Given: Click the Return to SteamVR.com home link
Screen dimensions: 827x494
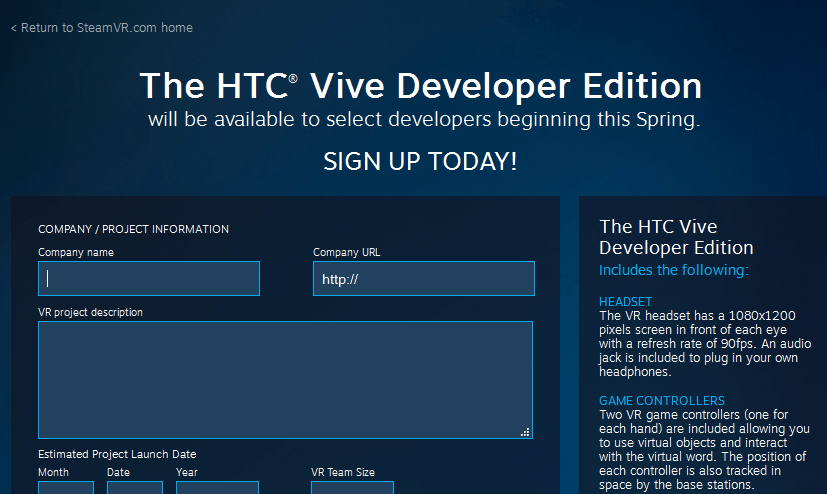Looking at the screenshot, I should [102, 28].
